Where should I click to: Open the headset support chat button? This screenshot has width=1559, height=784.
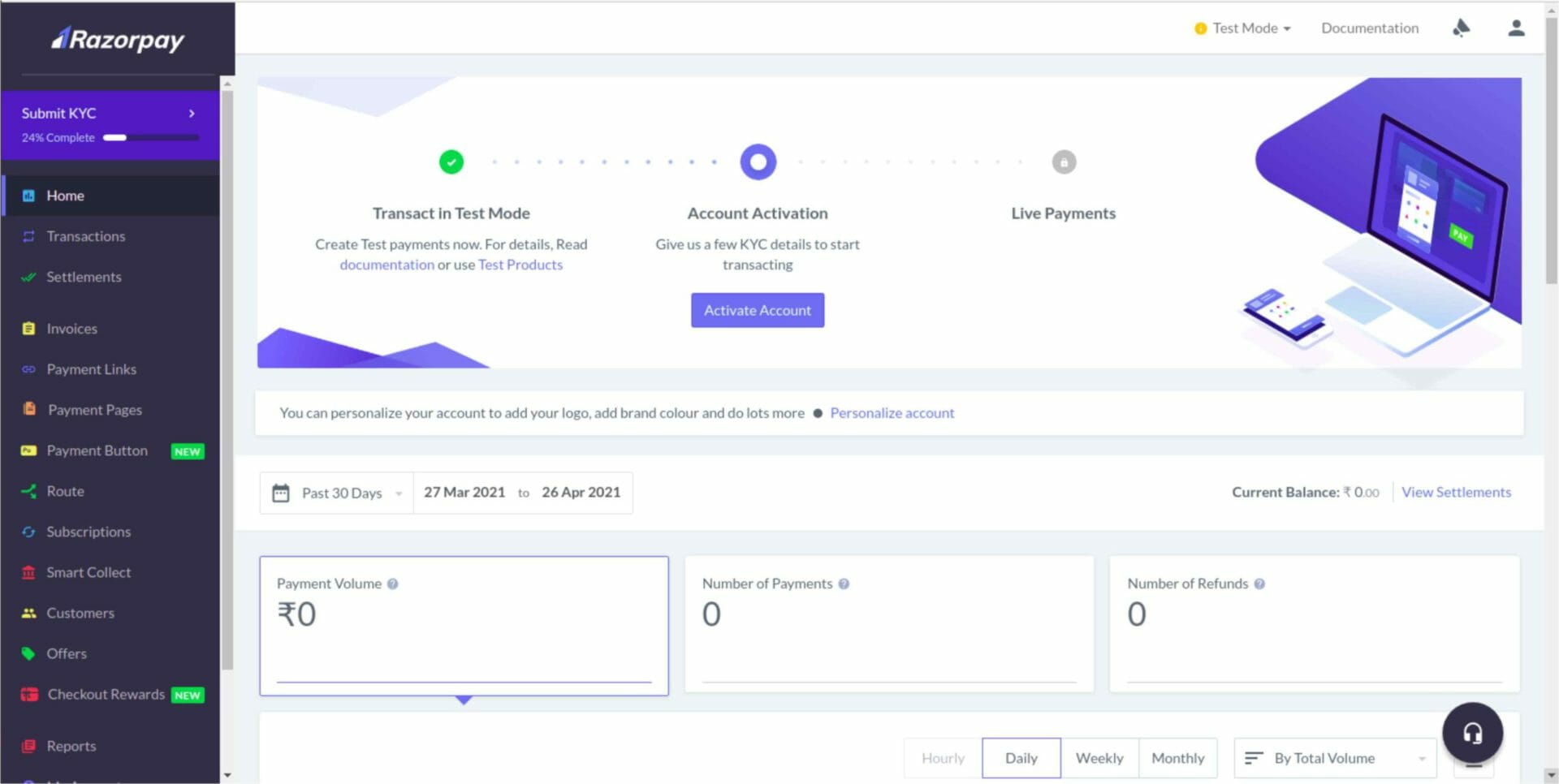point(1472,733)
